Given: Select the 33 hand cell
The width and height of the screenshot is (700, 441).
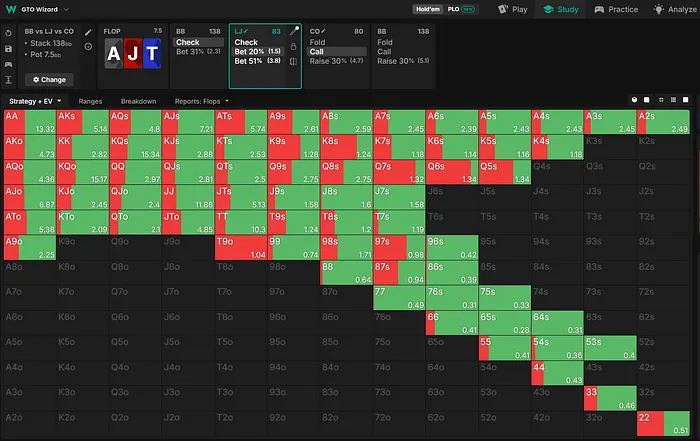Looking at the screenshot, I should 610,399.
